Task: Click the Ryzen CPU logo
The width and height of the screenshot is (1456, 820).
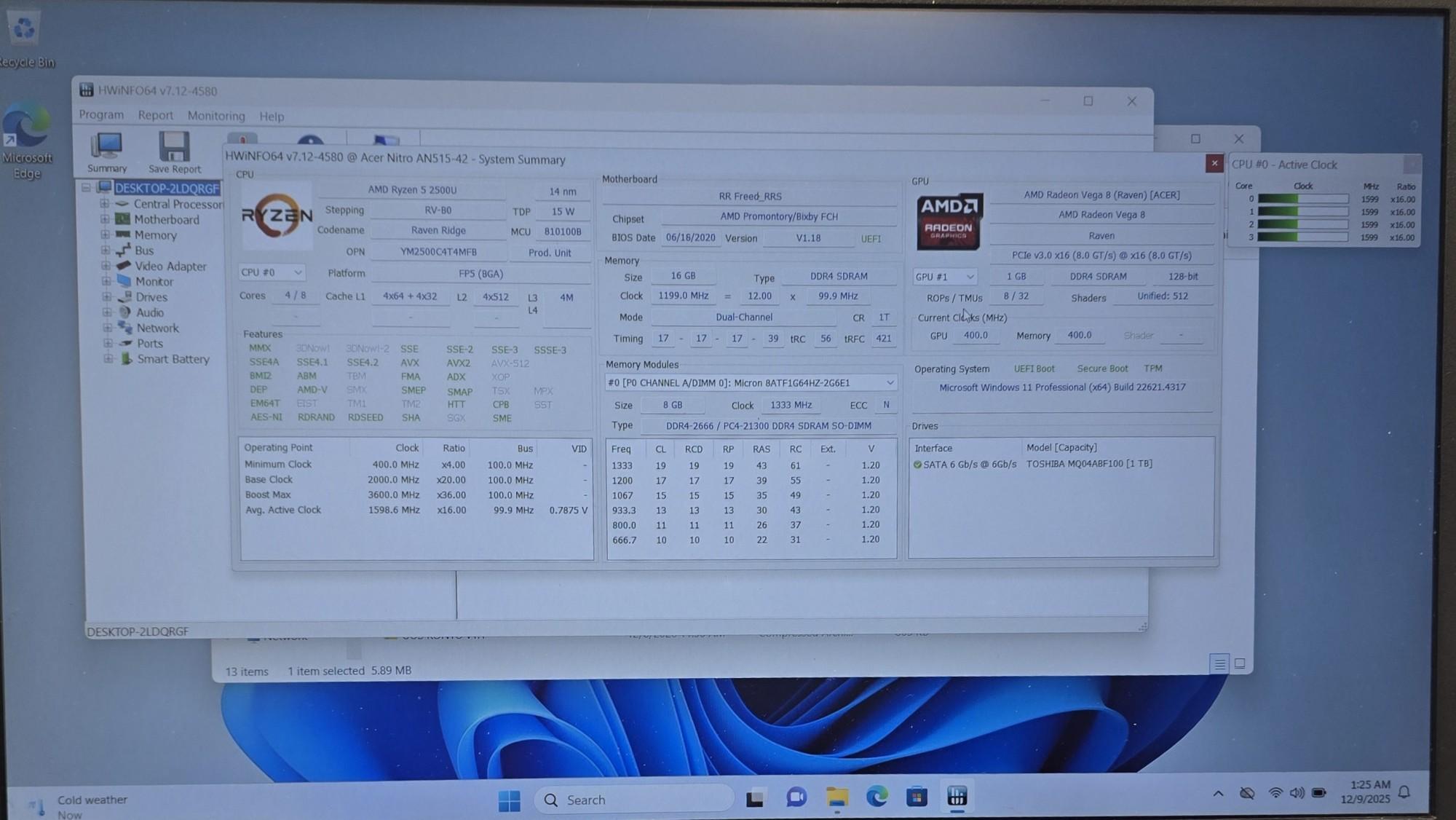Action: point(277,216)
